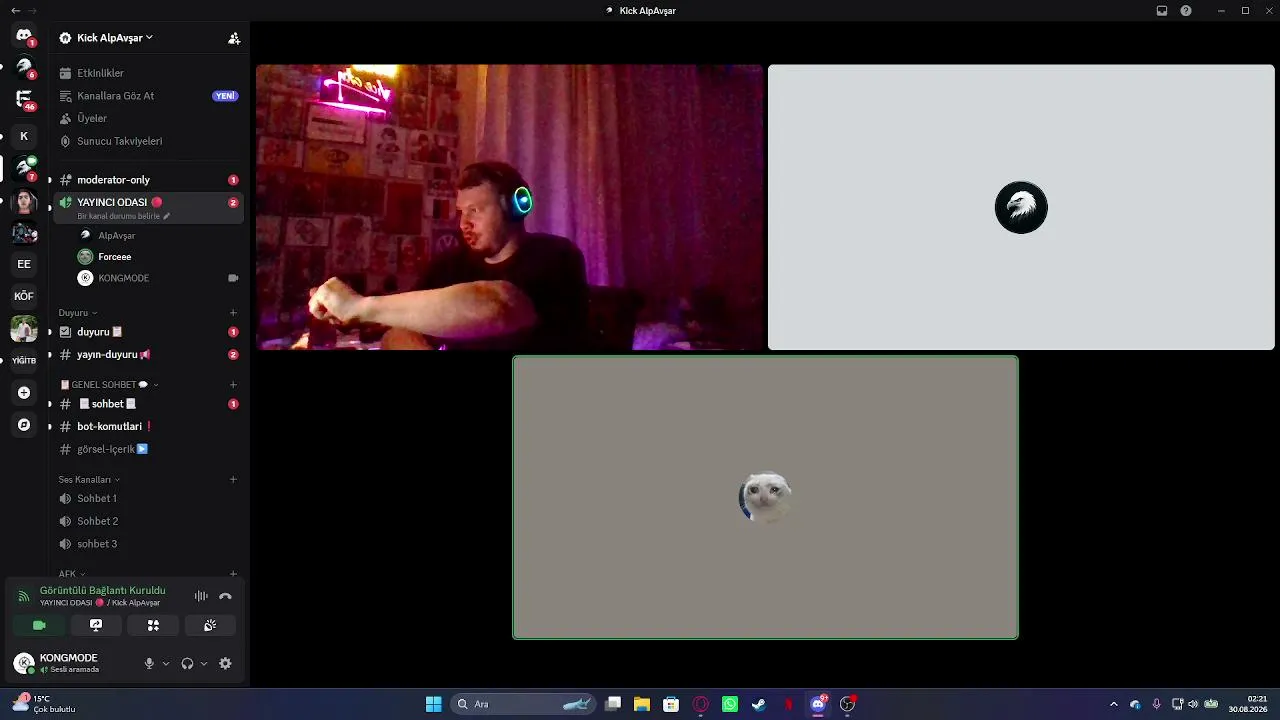The height and width of the screenshot is (720, 1280).
Task: Mute the microphone
Action: pyautogui.click(x=149, y=664)
